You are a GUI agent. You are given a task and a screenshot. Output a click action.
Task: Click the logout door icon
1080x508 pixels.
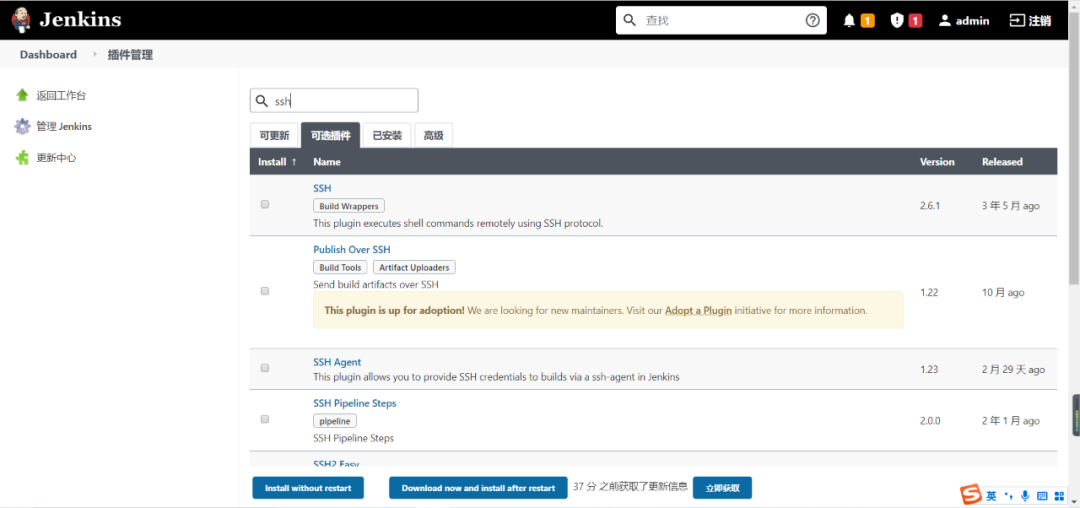click(1017, 21)
